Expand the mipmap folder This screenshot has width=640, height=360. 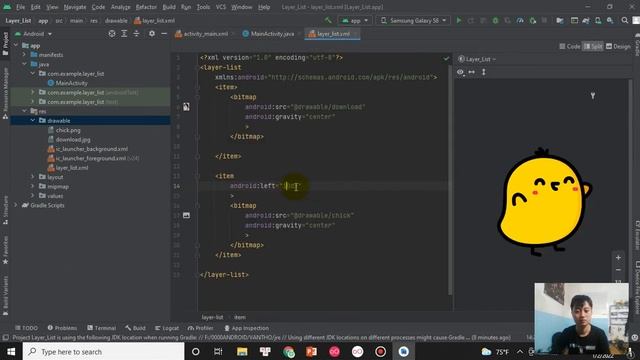click(33, 186)
